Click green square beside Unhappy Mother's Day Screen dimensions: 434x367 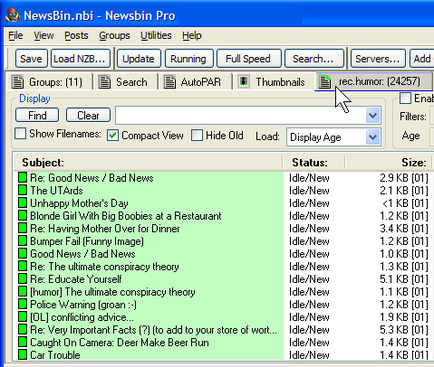click(x=22, y=203)
